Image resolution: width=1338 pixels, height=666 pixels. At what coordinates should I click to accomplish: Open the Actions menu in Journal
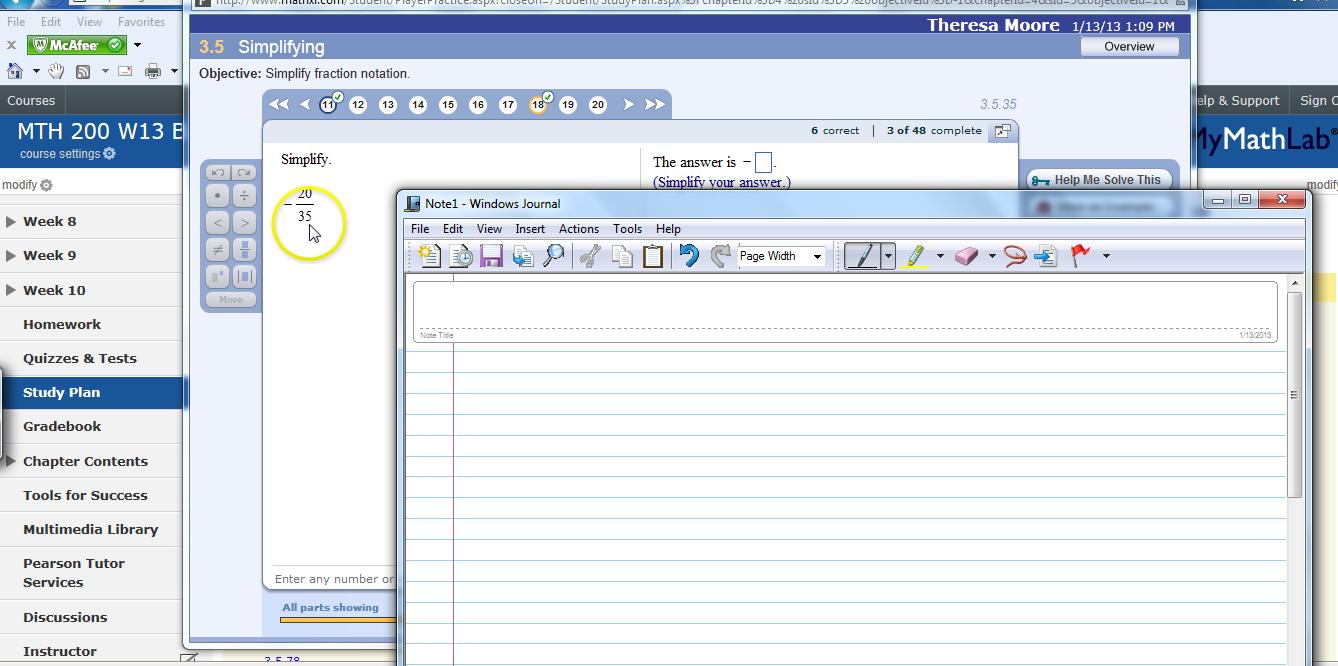tap(578, 229)
